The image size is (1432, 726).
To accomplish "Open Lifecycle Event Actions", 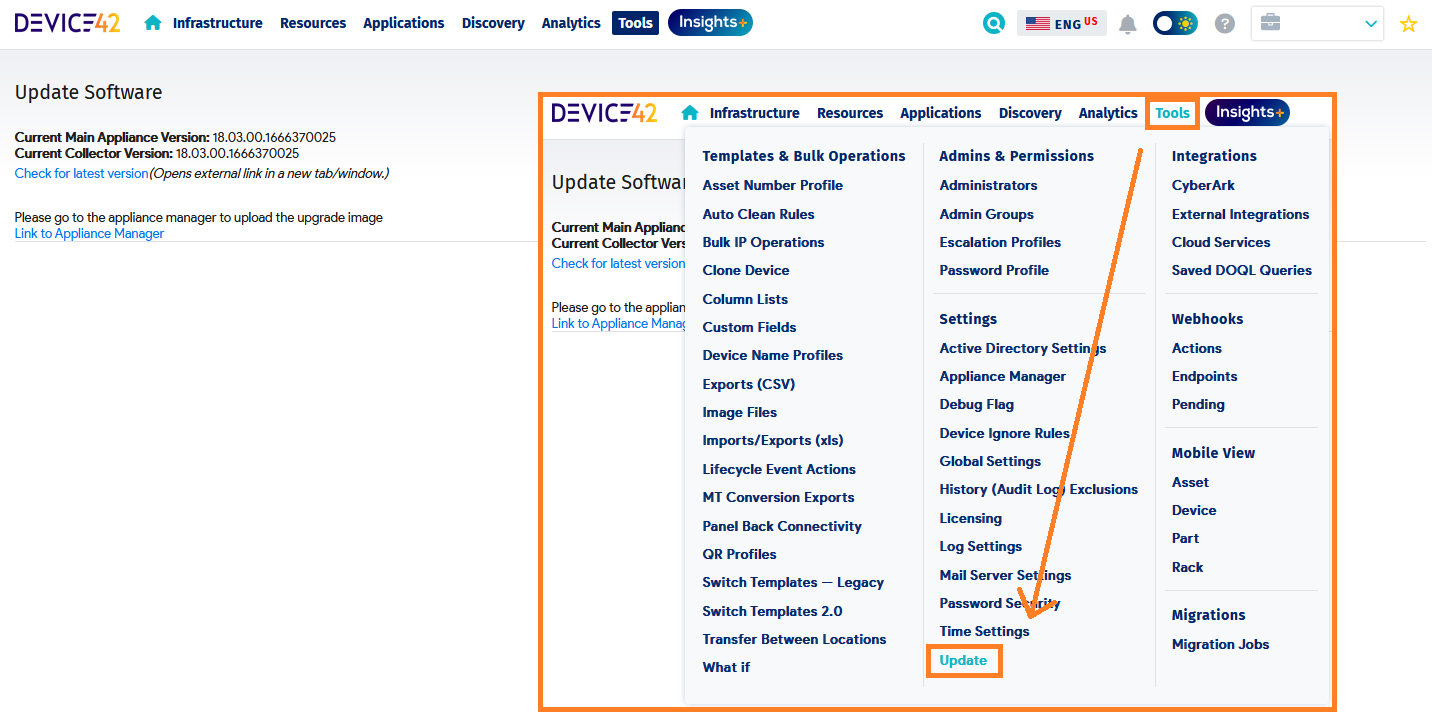I will coord(779,469).
